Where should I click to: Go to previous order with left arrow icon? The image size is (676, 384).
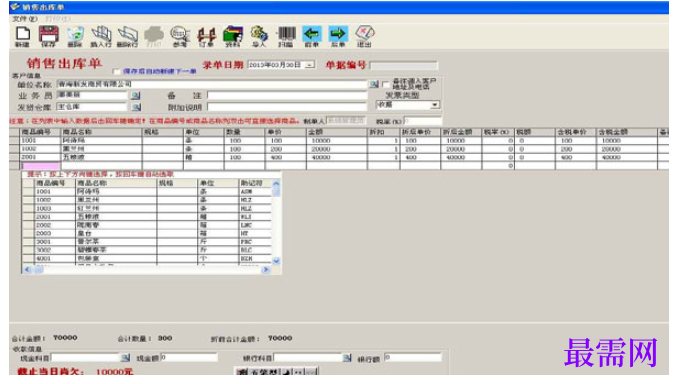pyautogui.click(x=312, y=36)
